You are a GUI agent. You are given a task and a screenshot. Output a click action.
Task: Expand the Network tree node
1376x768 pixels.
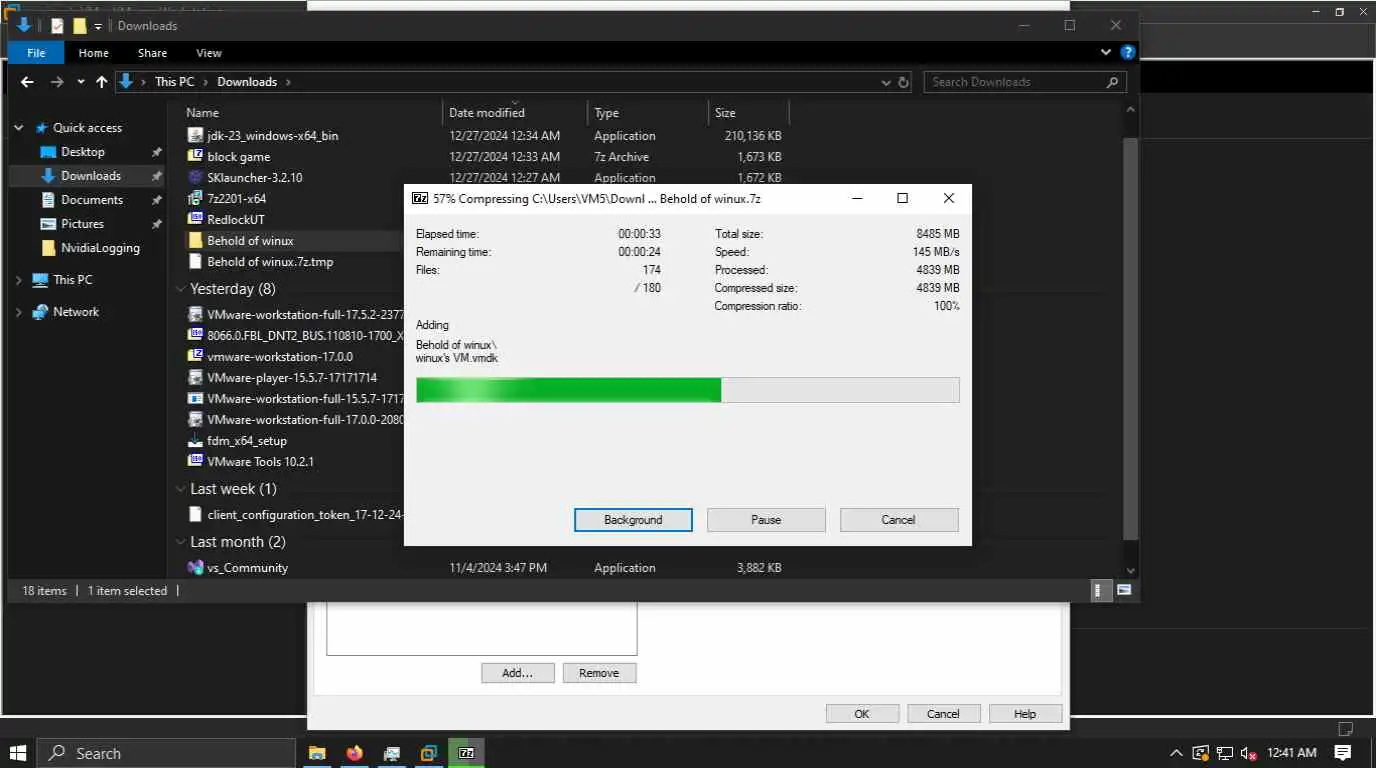click(19, 312)
